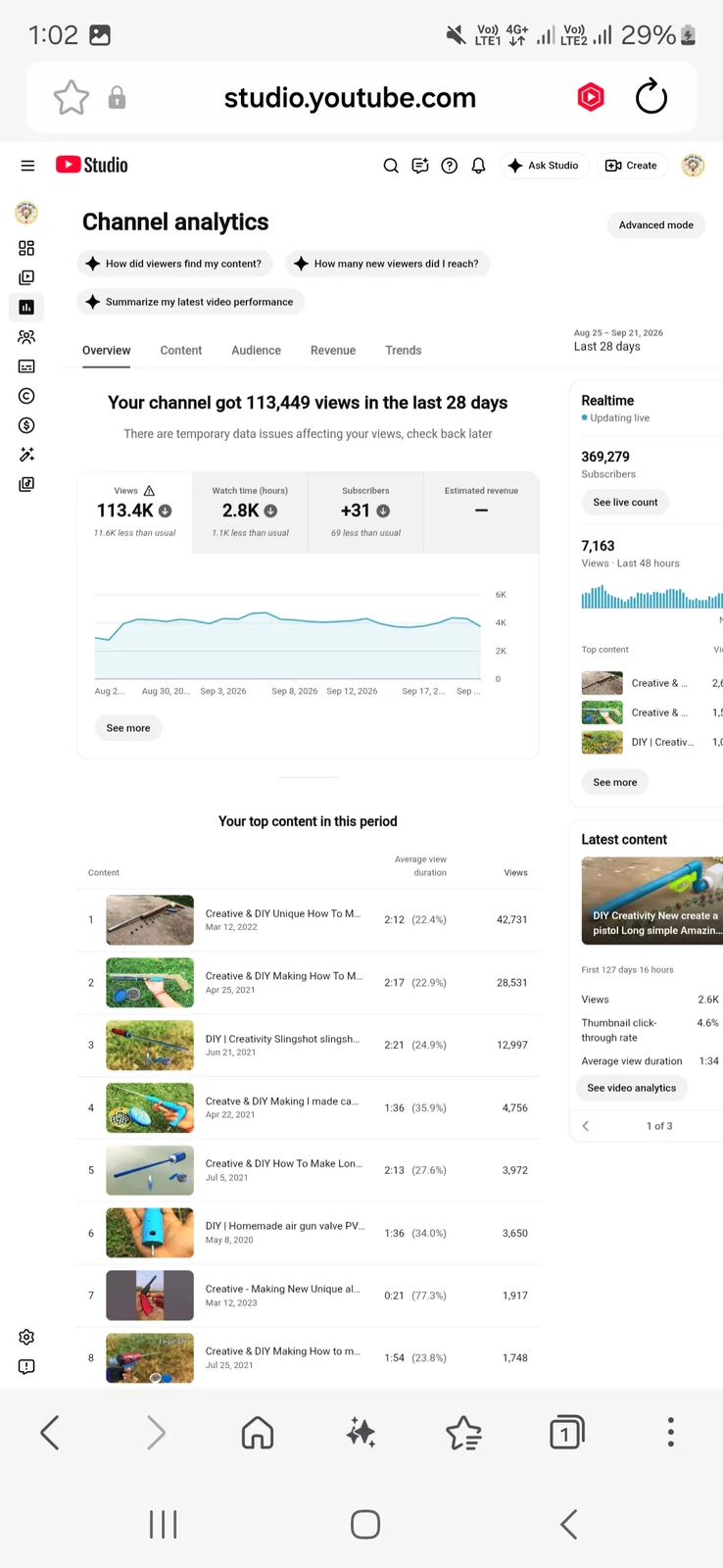Open Copyright icon in sidebar
This screenshot has width=723, height=1568.
tap(26, 396)
